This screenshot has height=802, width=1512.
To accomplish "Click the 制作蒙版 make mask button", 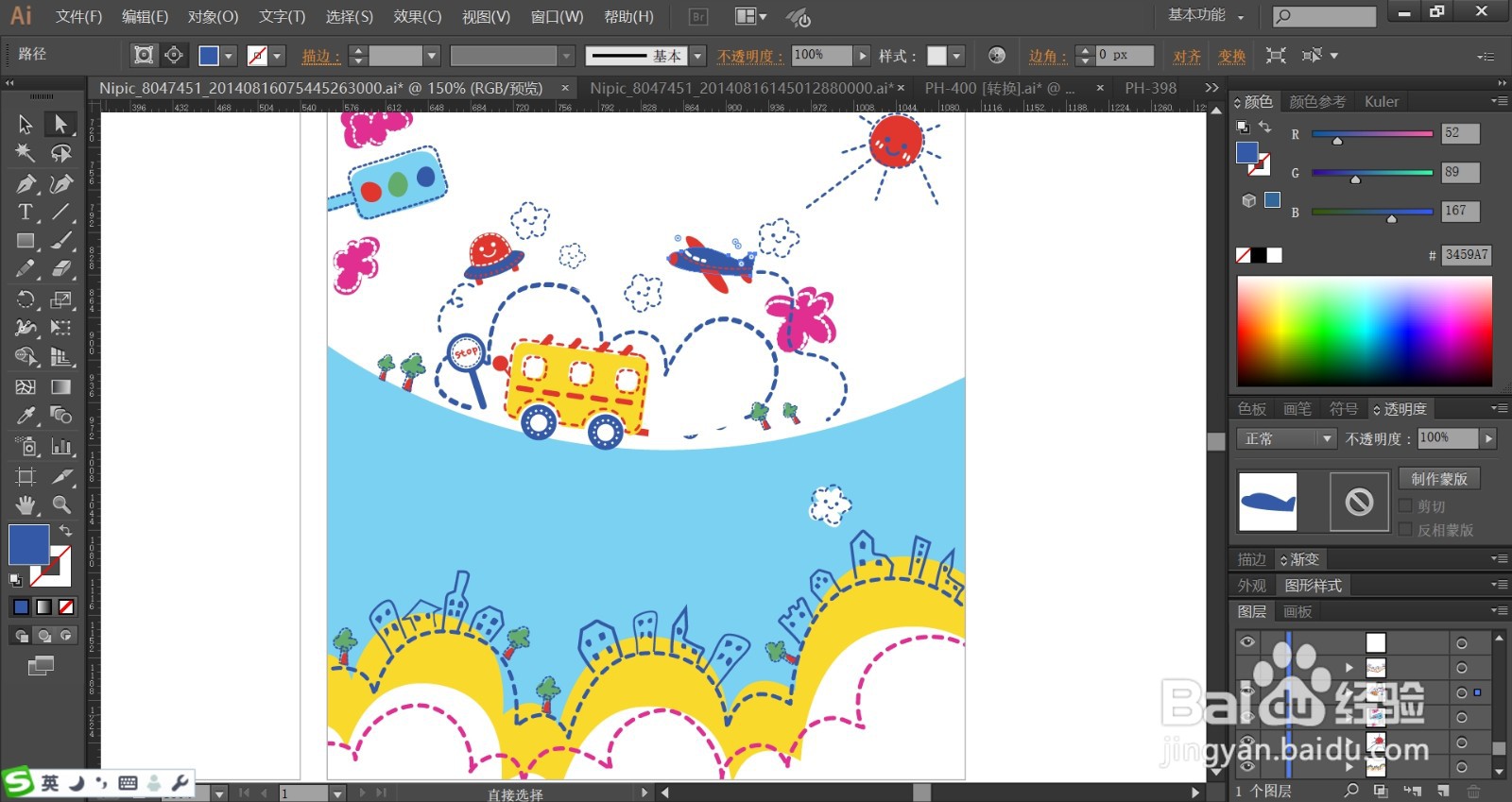I will pos(1439,479).
